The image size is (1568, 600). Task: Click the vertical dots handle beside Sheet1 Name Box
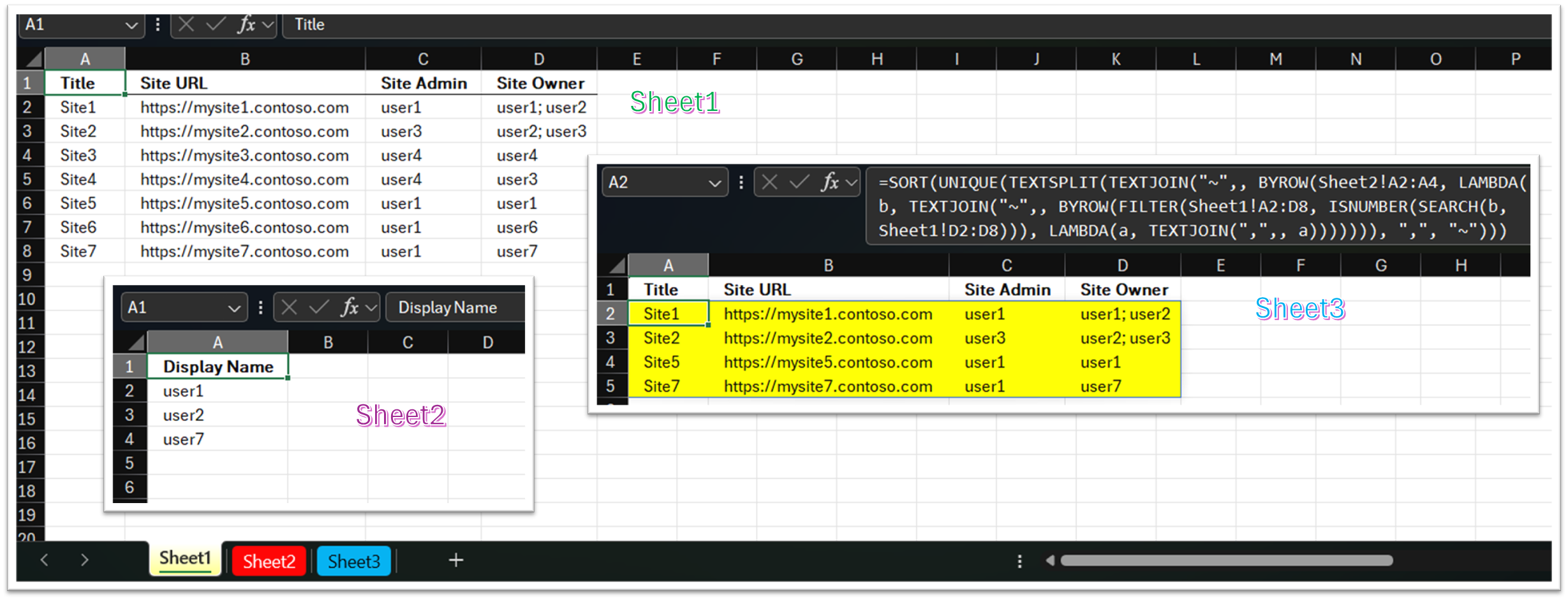158,25
